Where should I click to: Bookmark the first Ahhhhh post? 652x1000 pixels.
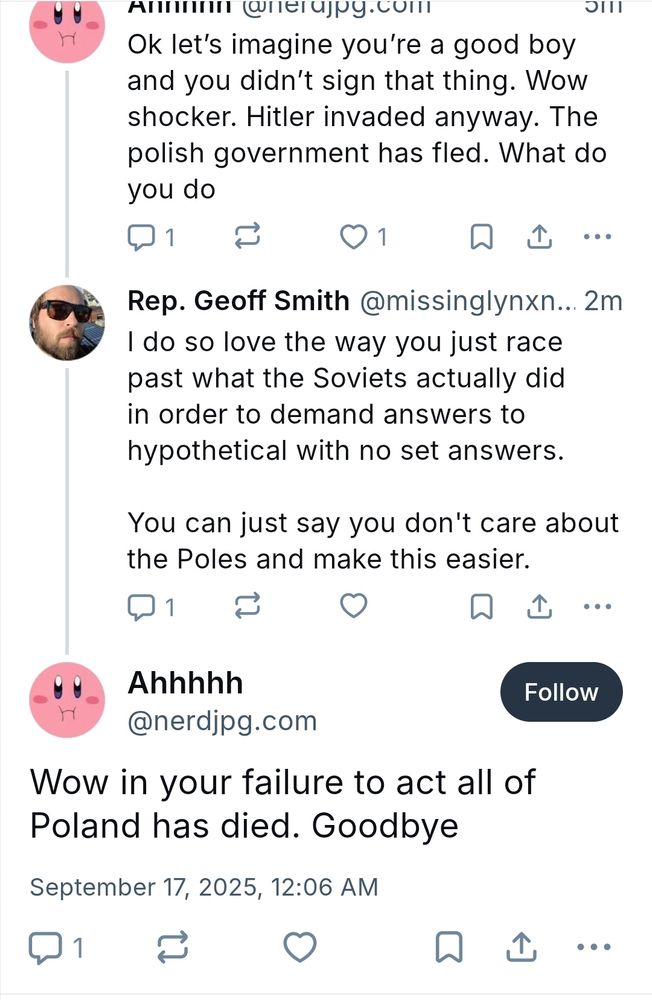pos(482,237)
